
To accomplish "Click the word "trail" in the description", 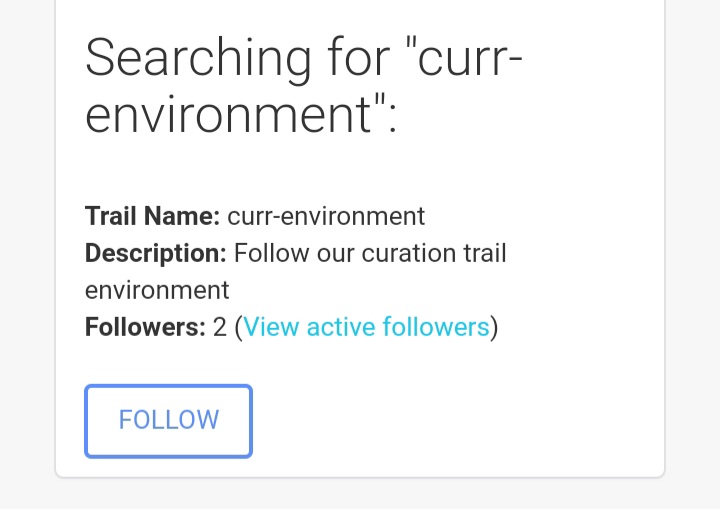I will (x=483, y=253).
